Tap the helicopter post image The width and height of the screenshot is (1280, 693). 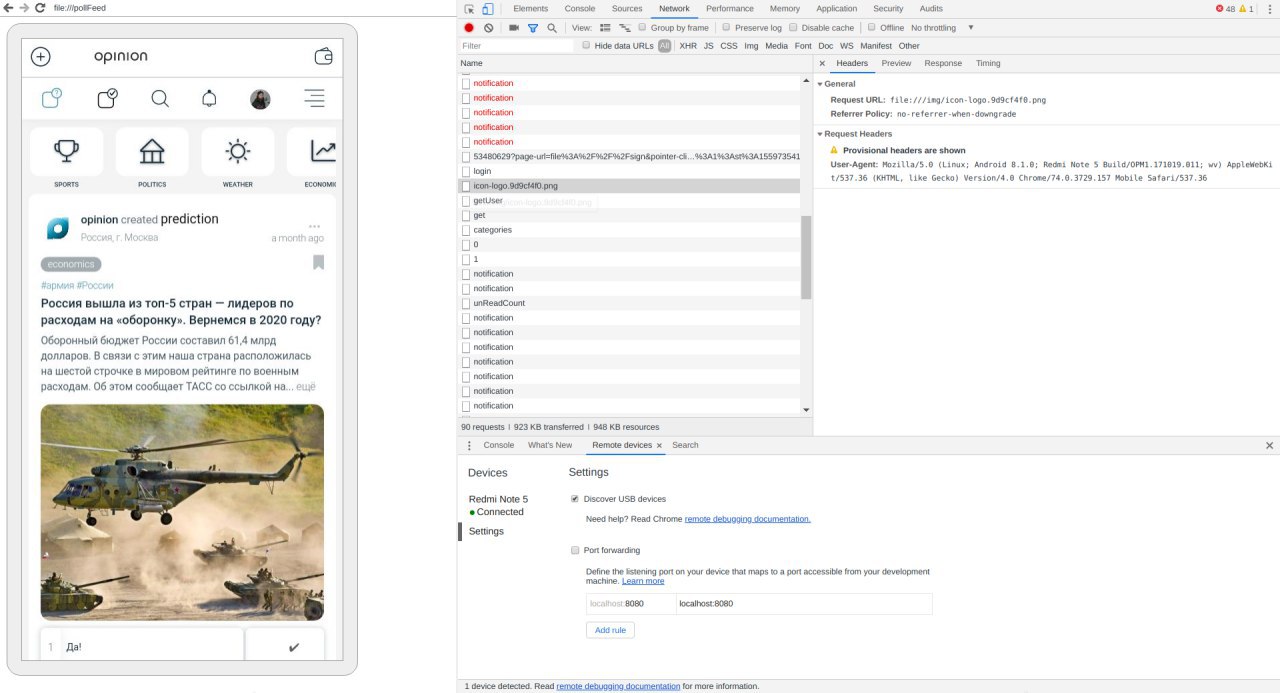(x=182, y=512)
